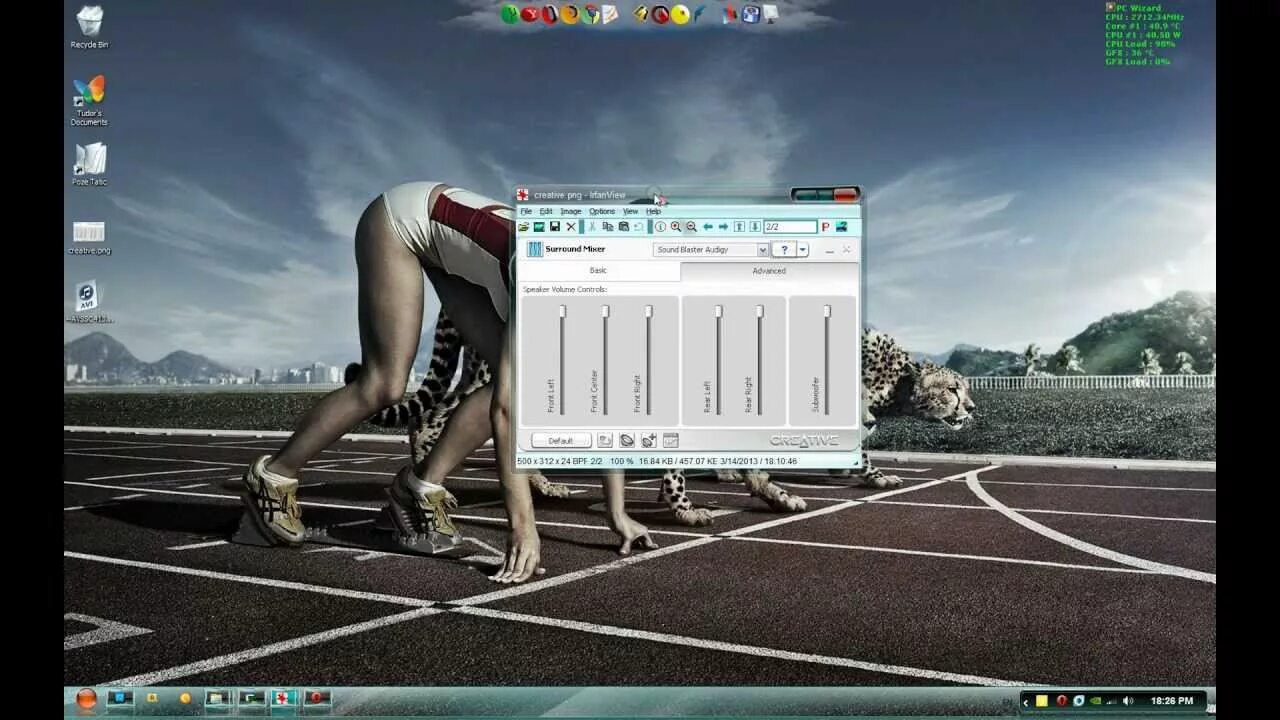1280x720 pixels.
Task: Click the Default button in Surround Mixer
Action: pyautogui.click(x=561, y=440)
